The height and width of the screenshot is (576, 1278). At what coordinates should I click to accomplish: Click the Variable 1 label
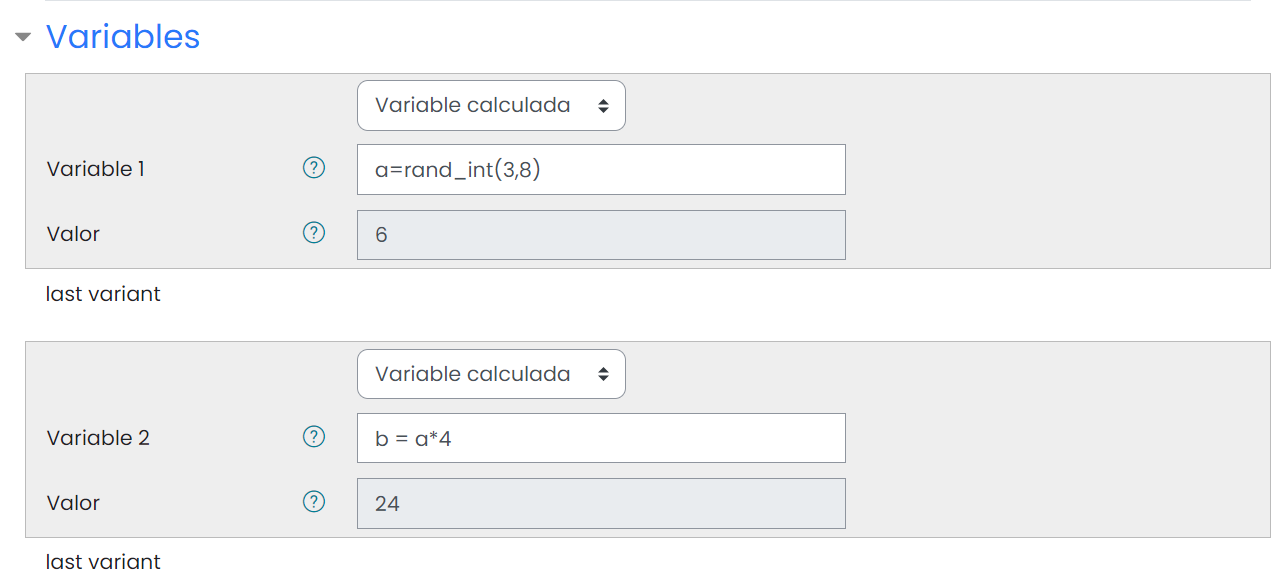(x=96, y=169)
